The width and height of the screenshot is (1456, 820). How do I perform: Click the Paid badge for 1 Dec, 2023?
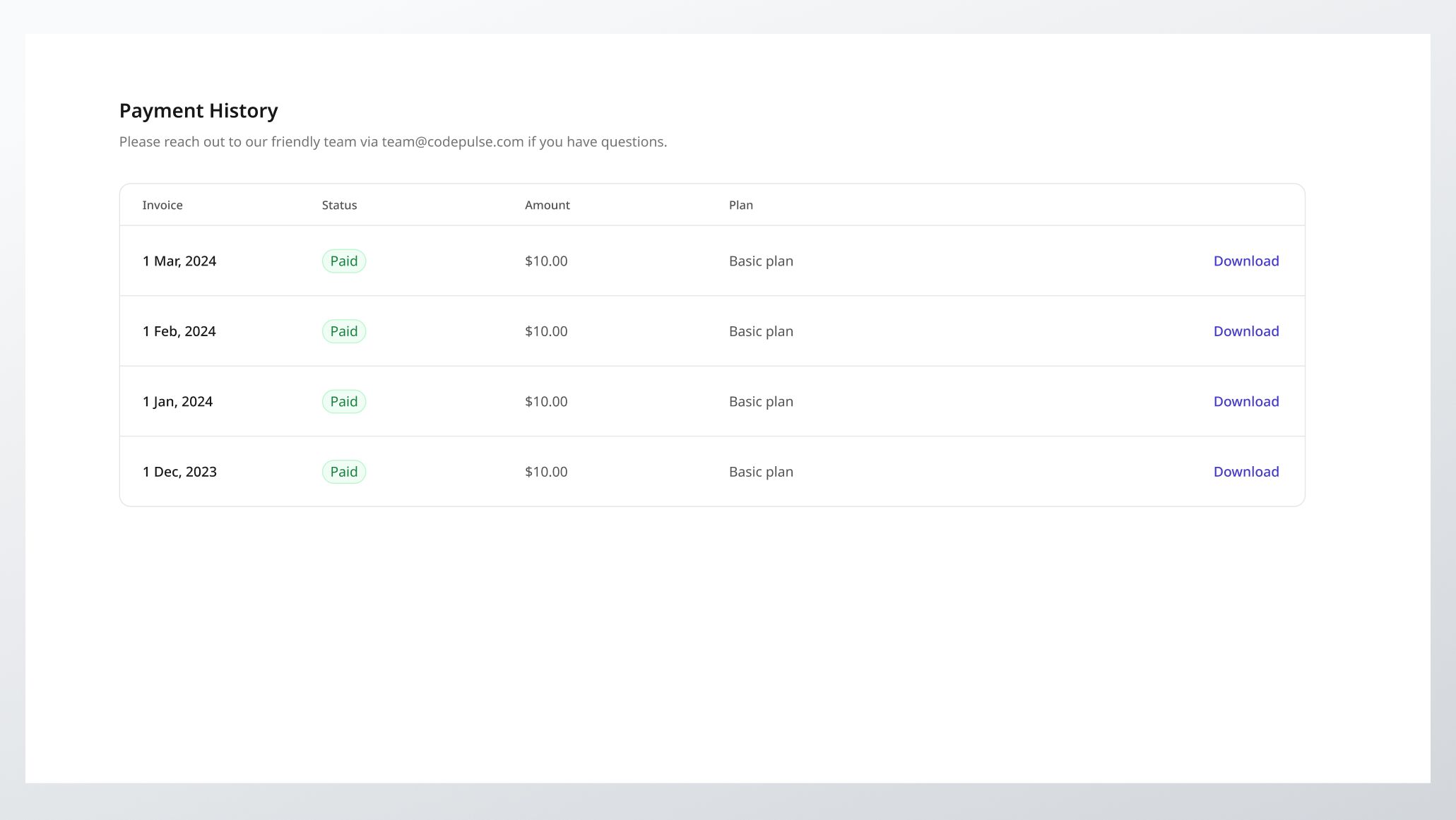point(344,472)
